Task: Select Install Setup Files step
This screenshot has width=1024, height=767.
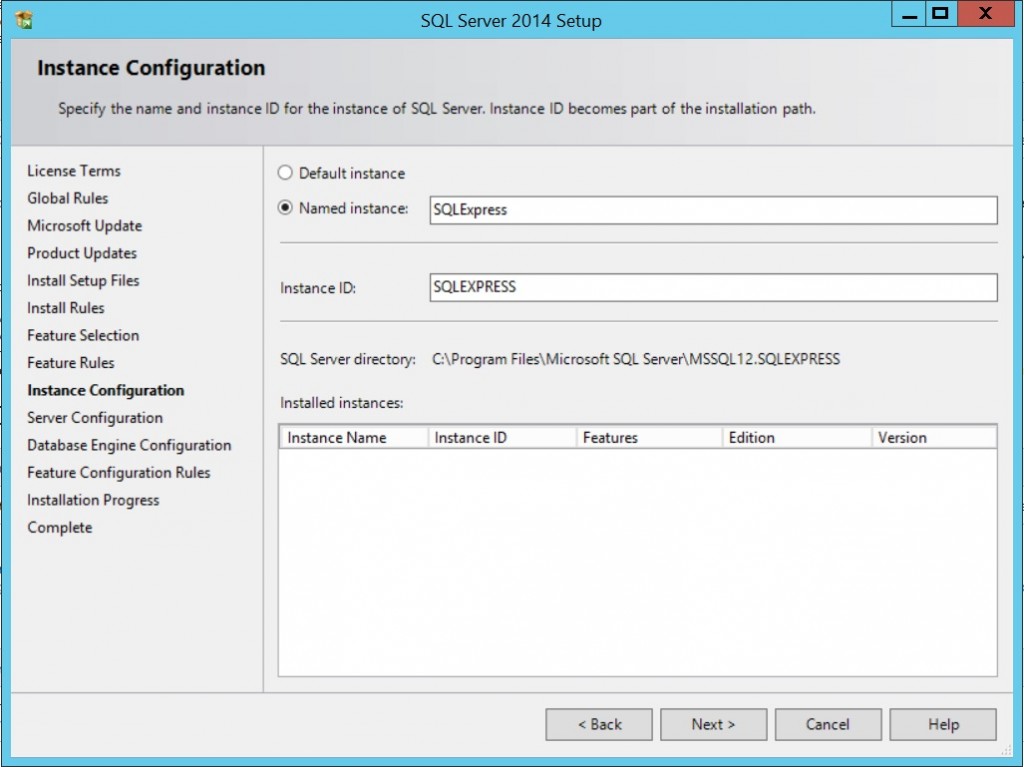Action: tap(84, 280)
